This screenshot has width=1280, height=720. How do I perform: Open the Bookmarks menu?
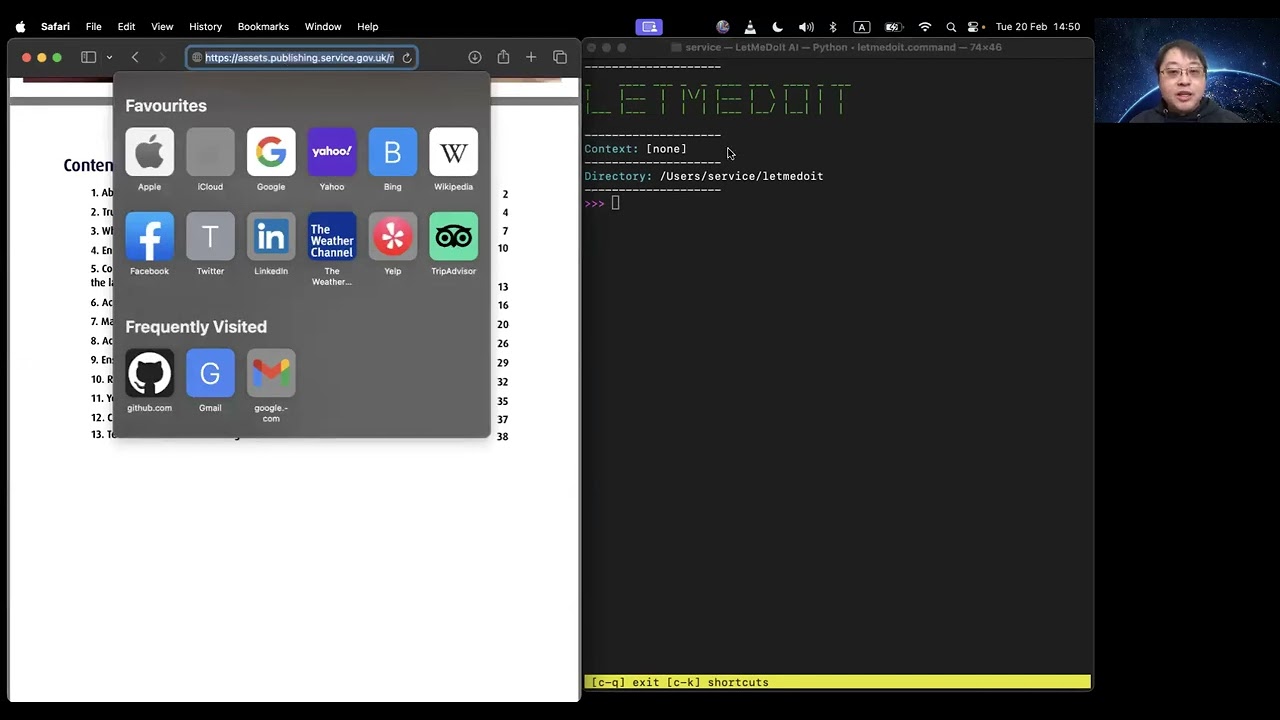tap(263, 27)
